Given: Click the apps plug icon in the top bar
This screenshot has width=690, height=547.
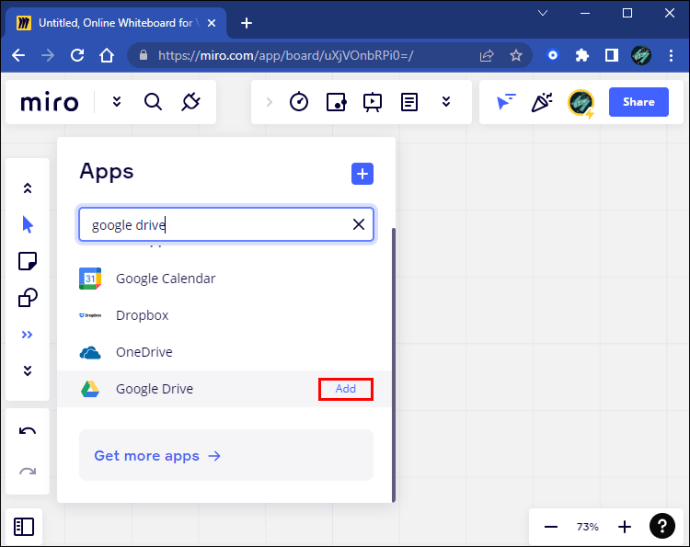Looking at the screenshot, I should coord(191,102).
